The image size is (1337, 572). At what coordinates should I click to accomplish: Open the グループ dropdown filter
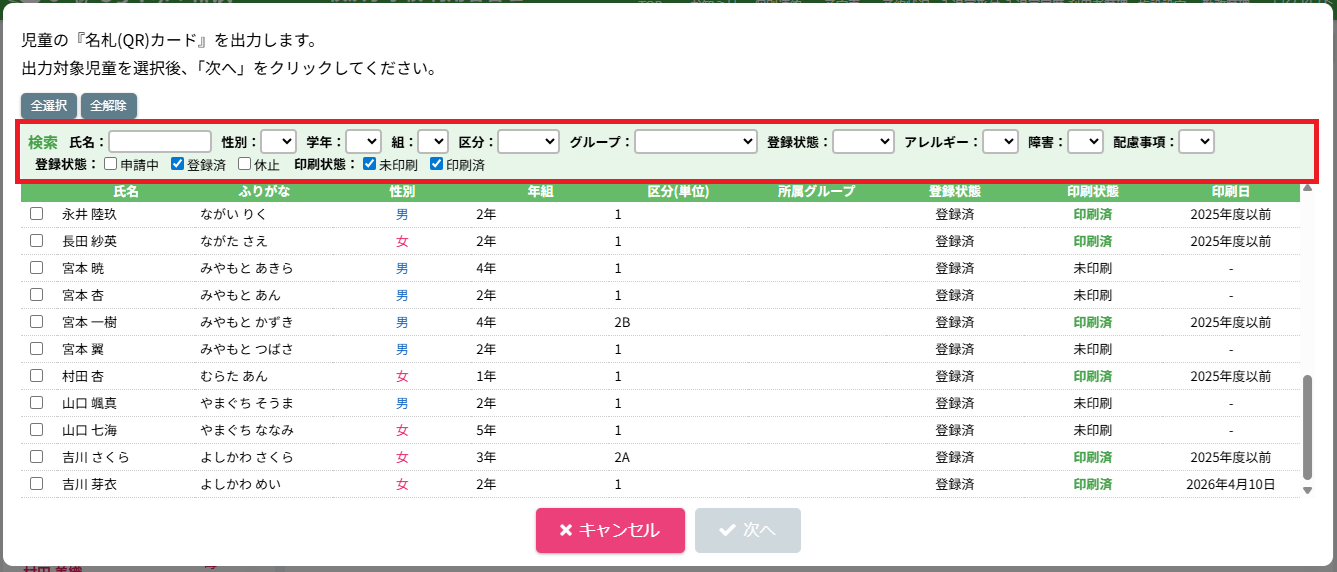click(x=695, y=142)
